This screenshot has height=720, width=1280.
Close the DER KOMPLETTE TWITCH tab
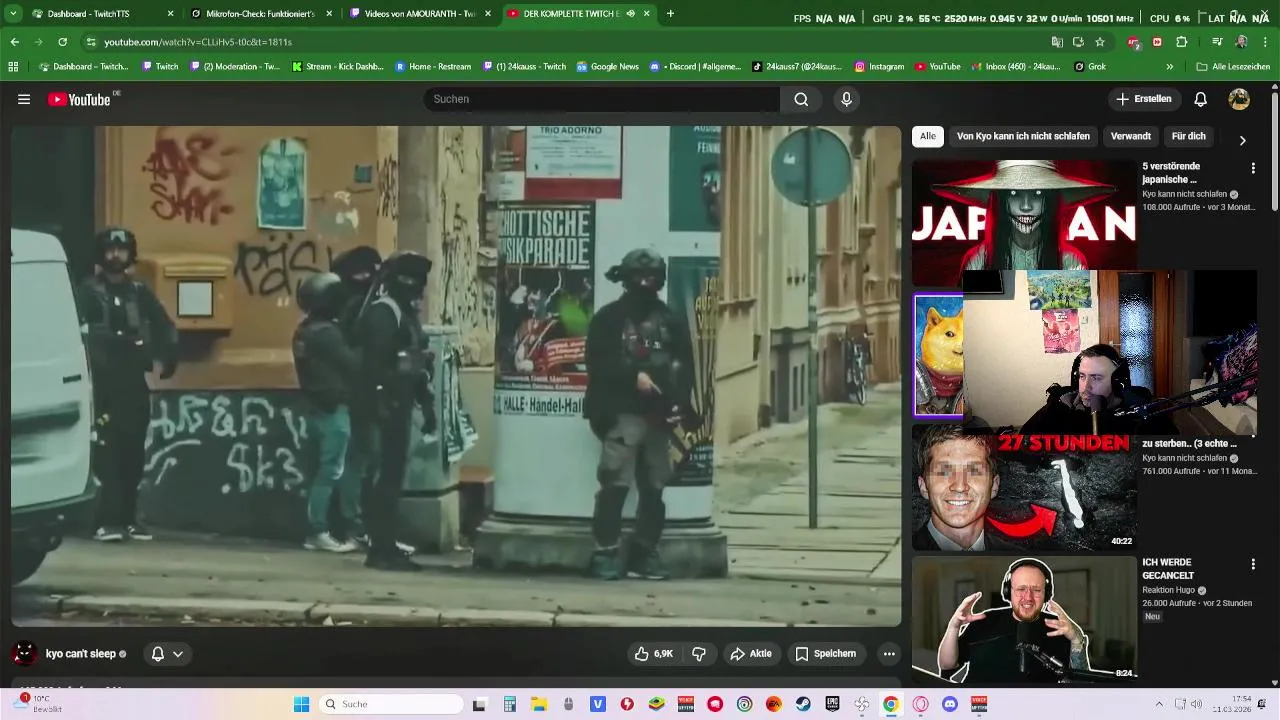click(x=647, y=14)
